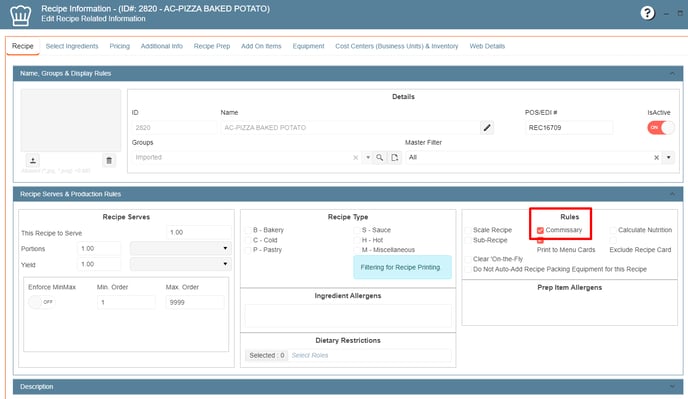Click the pencil edit icon beside Name
This screenshot has height=399, width=688.
click(x=487, y=128)
